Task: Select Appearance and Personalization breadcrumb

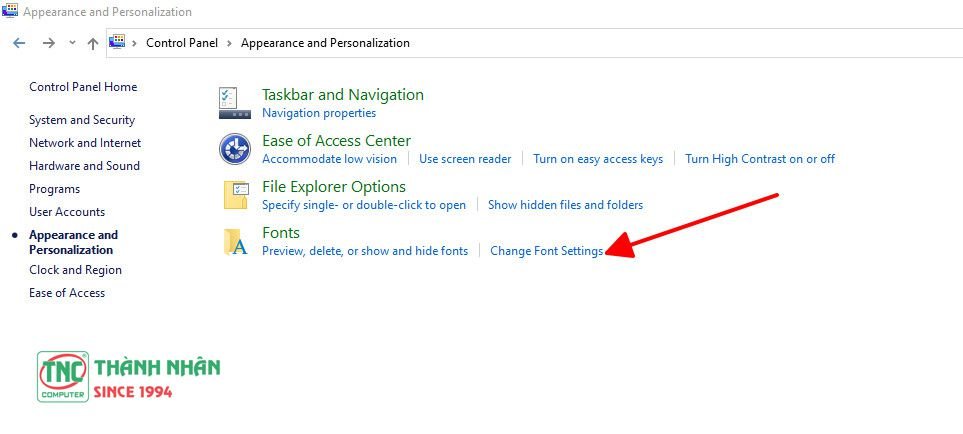Action: 325,43
